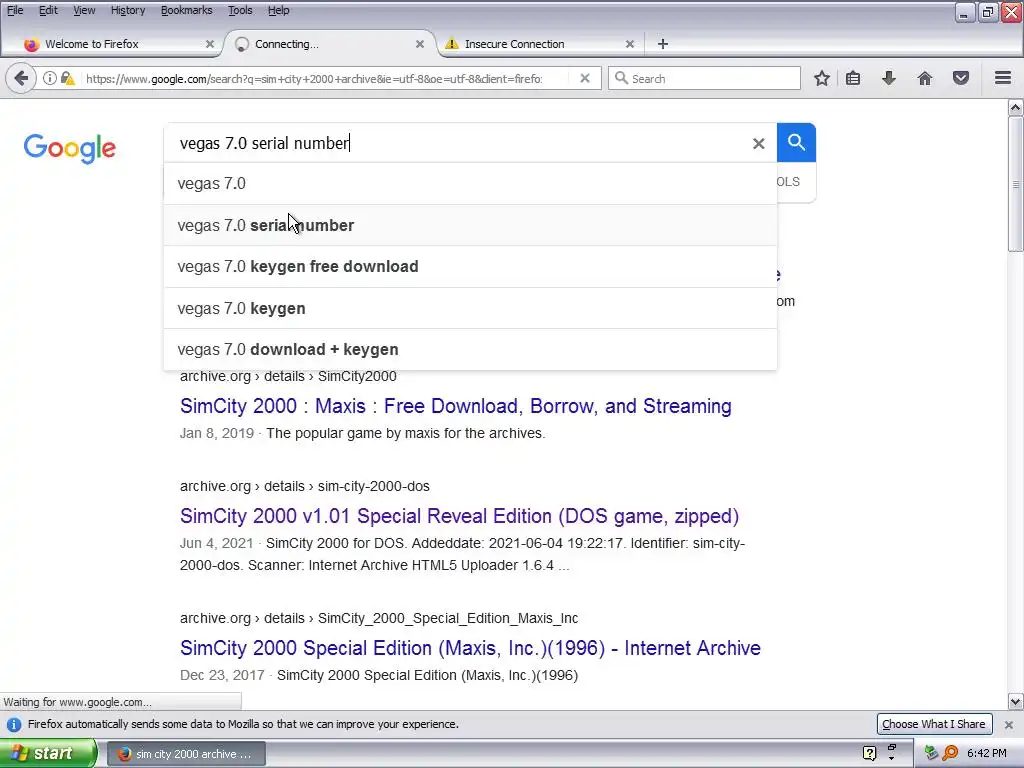The height and width of the screenshot is (768, 1024).
Task: Click magnifier icon in Firefox search box
Action: [x=622, y=78]
